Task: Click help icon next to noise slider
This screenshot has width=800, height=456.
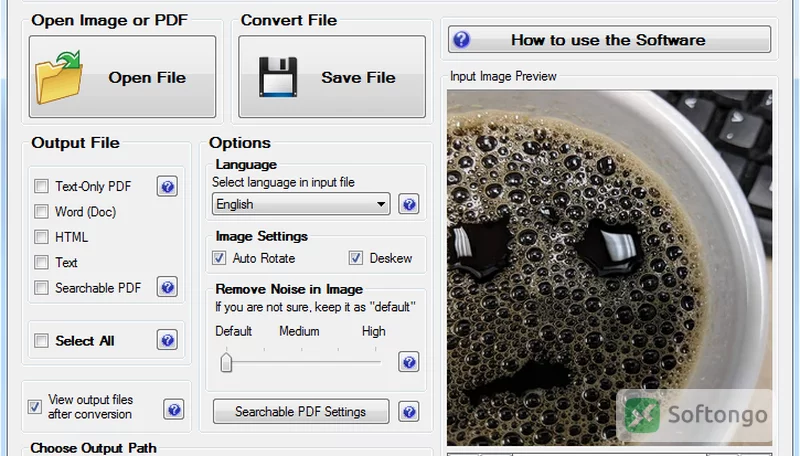Action: click(409, 362)
